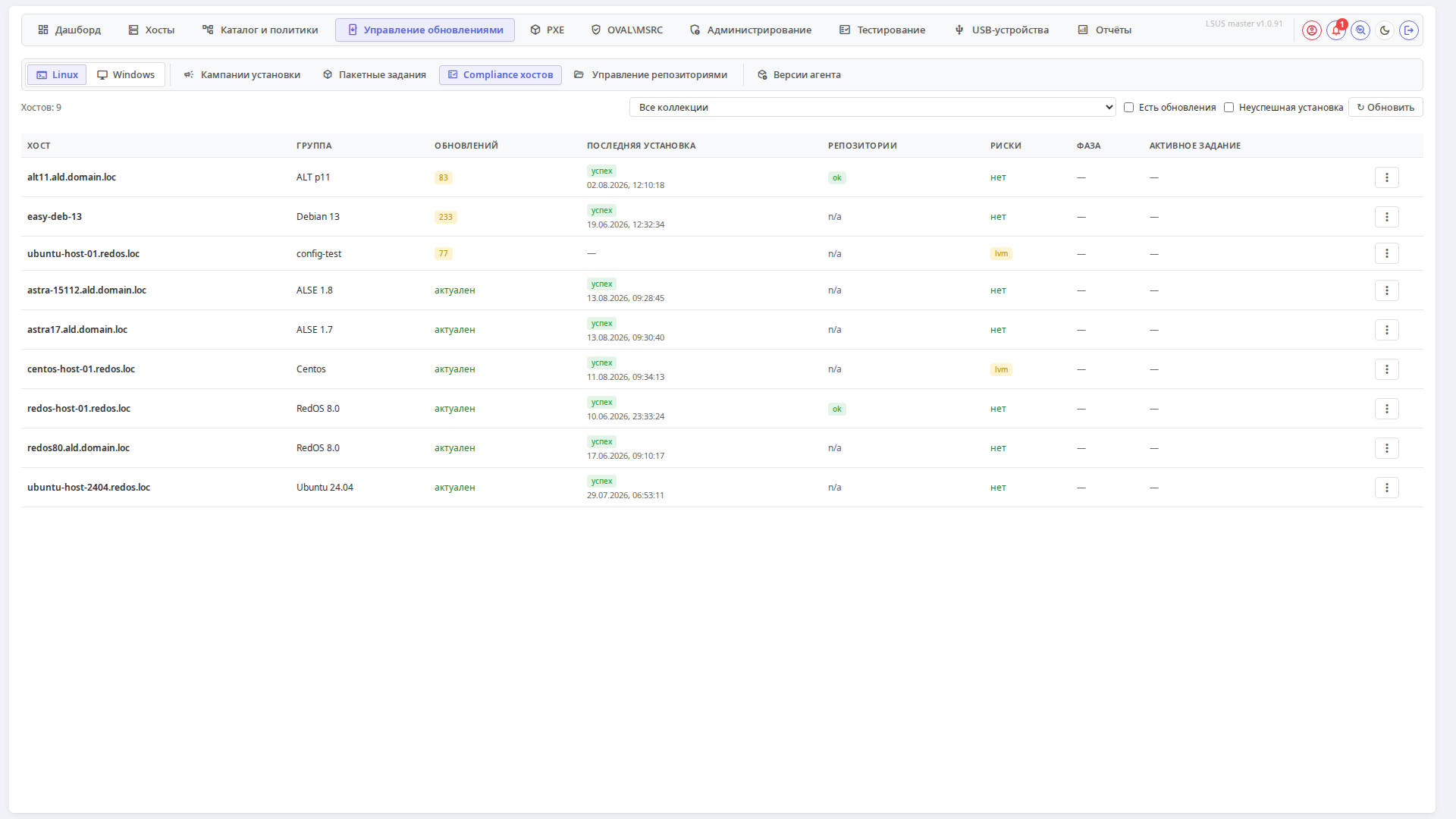Image resolution: width=1456 pixels, height=819 pixels.
Task: Toggle dark mode moon icon
Action: point(1385,30)
